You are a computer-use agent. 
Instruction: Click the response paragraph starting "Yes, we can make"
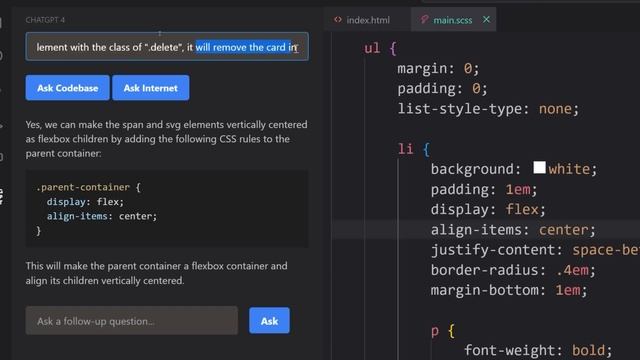[167, 139]
